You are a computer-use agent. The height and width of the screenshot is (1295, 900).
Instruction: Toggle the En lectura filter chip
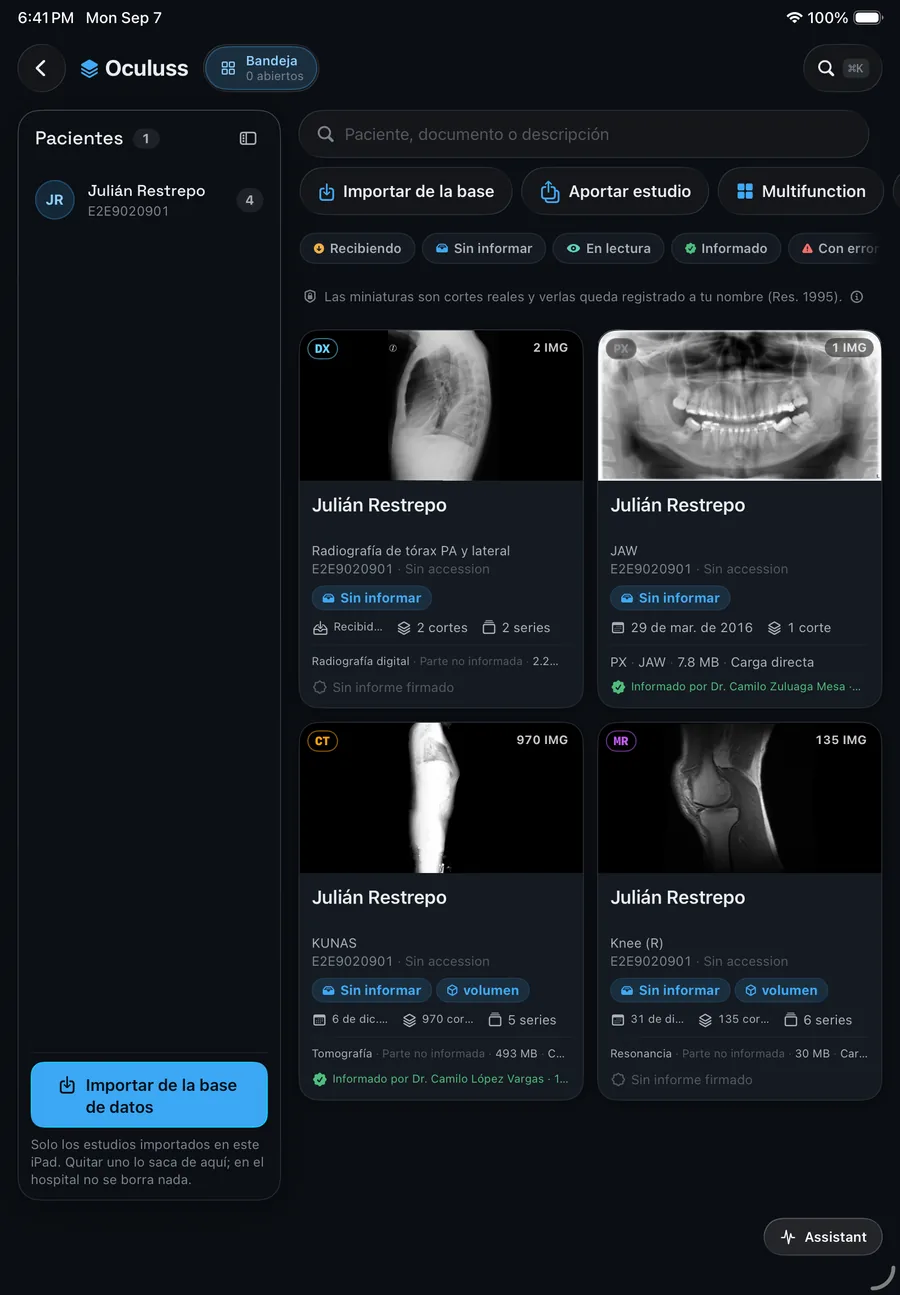click(x=608, y=248)
